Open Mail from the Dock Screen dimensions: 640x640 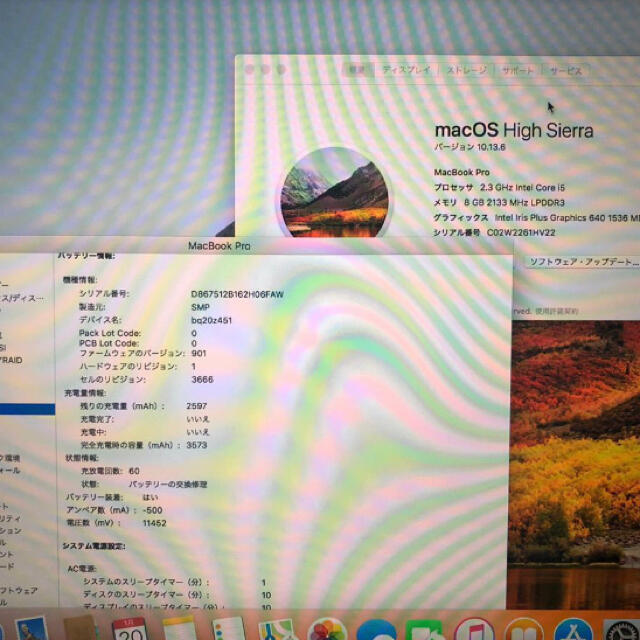click(32, 629)
